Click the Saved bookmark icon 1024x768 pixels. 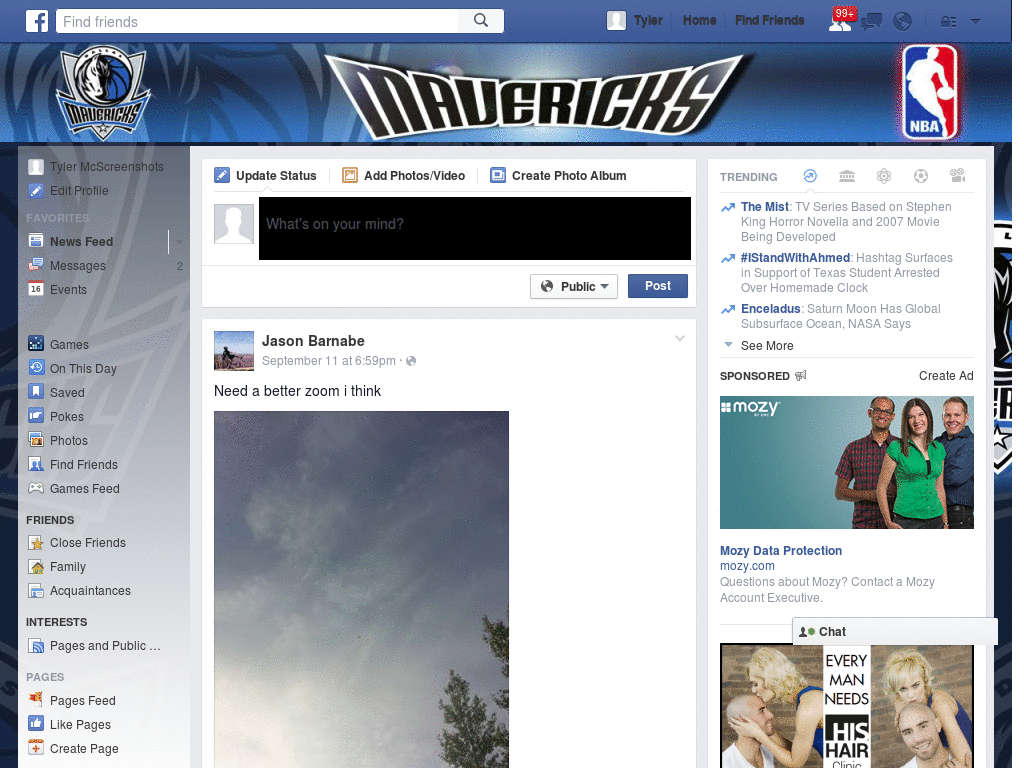[x=36, y=392]
